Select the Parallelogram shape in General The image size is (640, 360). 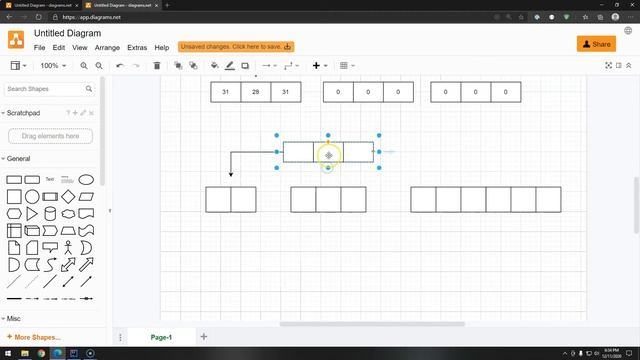click(x=86, y=197)
